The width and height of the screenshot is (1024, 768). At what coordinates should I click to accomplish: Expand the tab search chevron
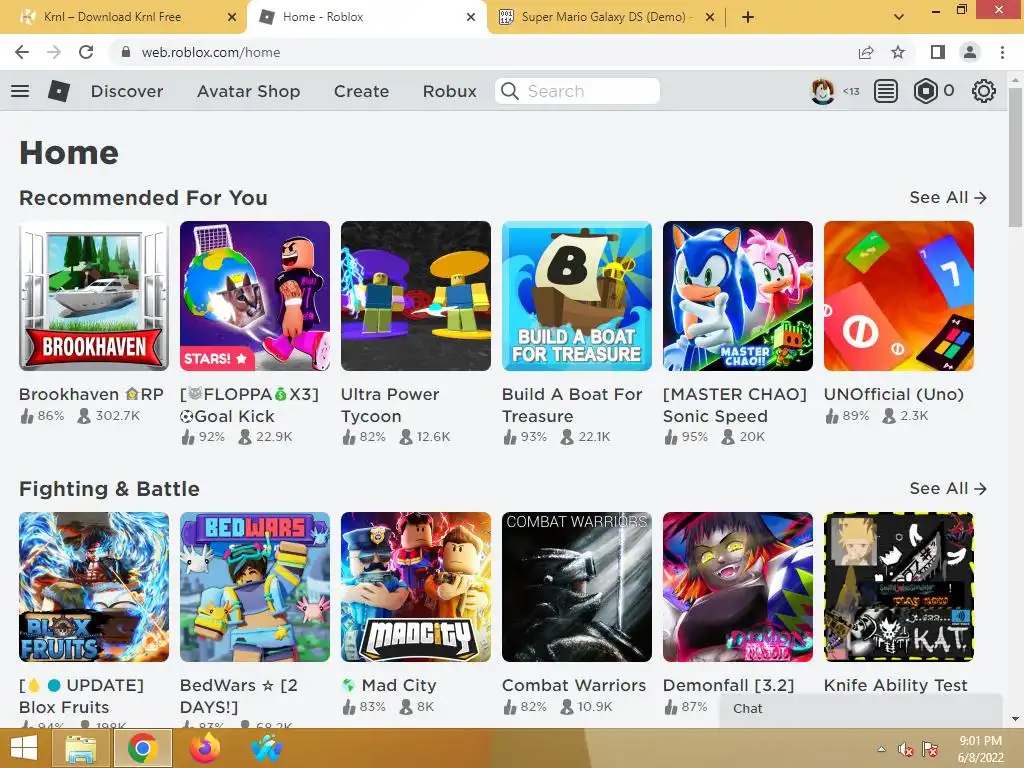point(899,17)
